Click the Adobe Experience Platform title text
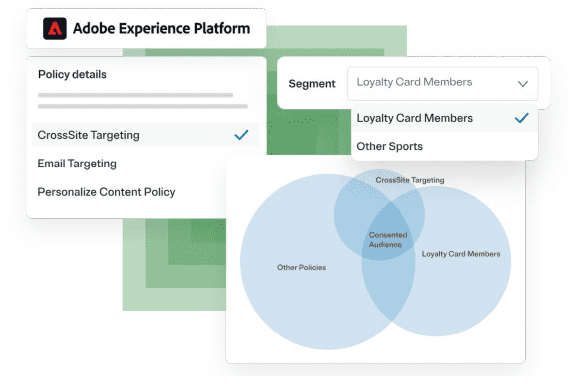Viewport: 568px width, 382px height. coord(162,28)
